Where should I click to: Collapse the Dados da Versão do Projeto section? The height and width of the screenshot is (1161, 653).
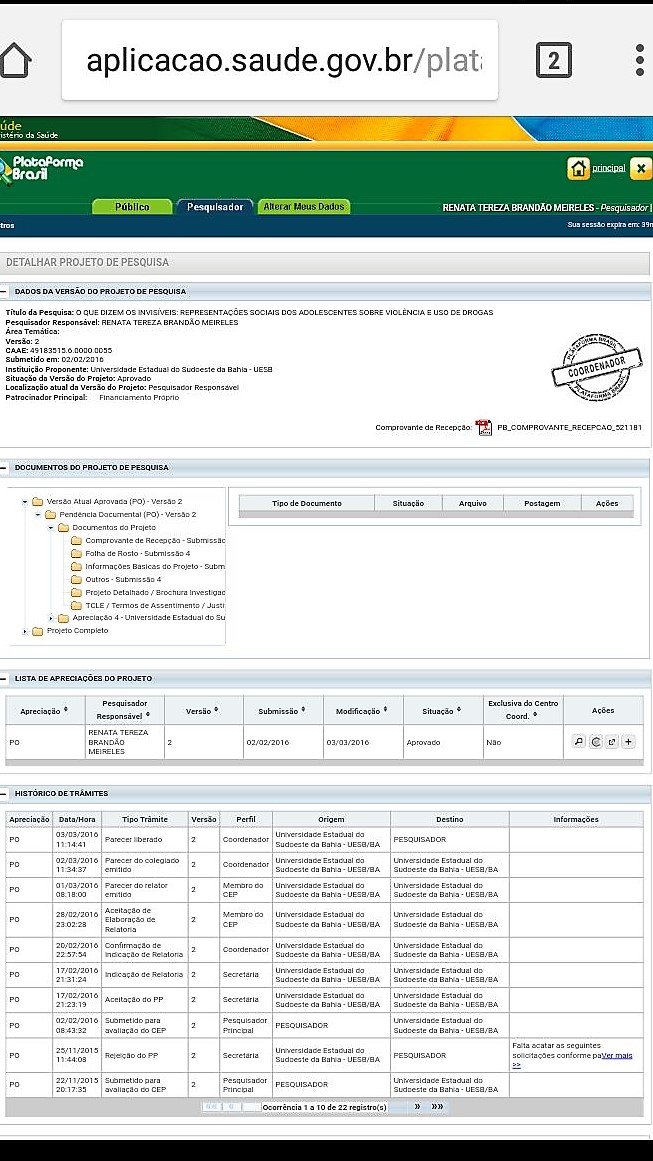tap(6, 291)
